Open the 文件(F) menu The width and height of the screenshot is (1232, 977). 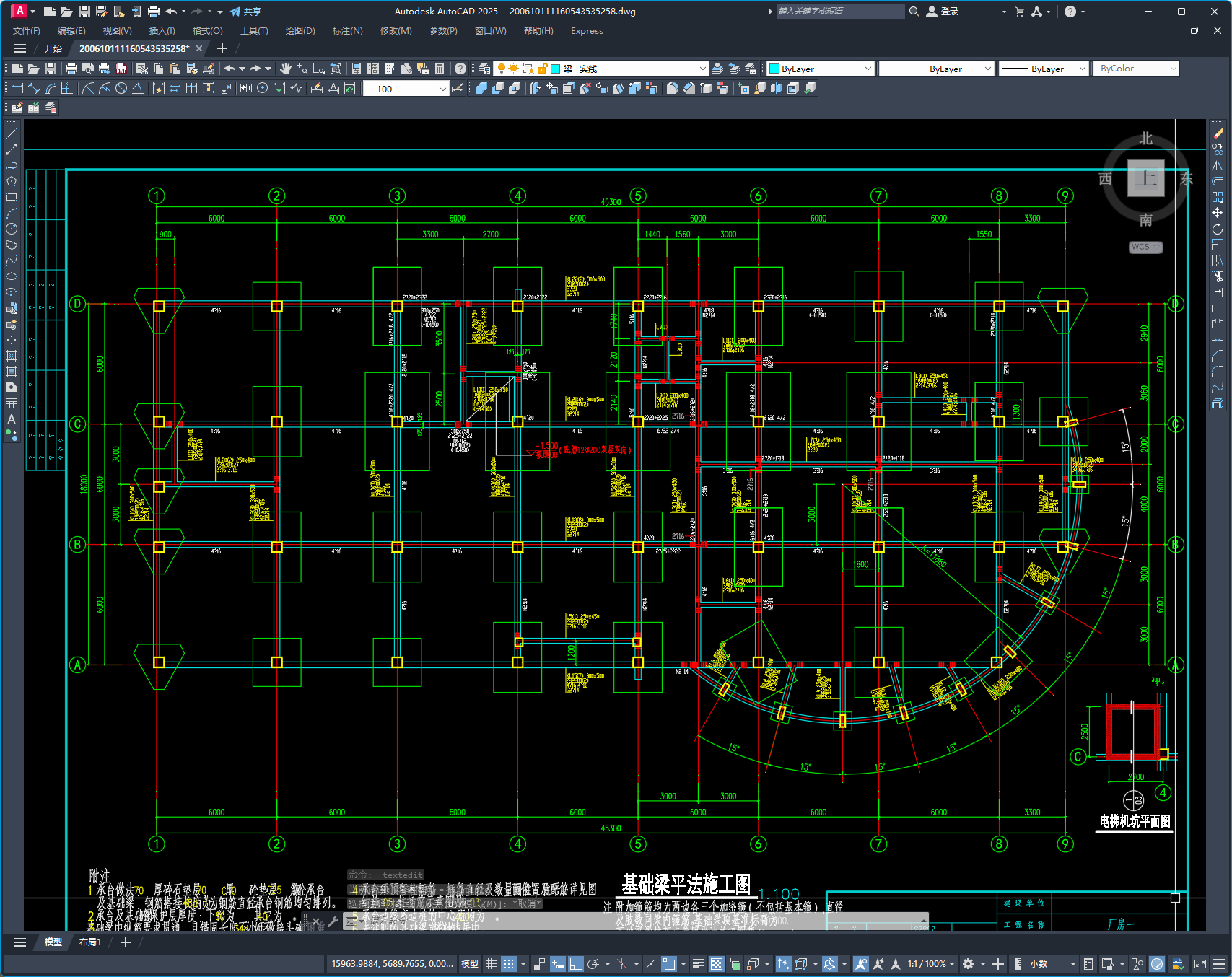coord(27,31)
